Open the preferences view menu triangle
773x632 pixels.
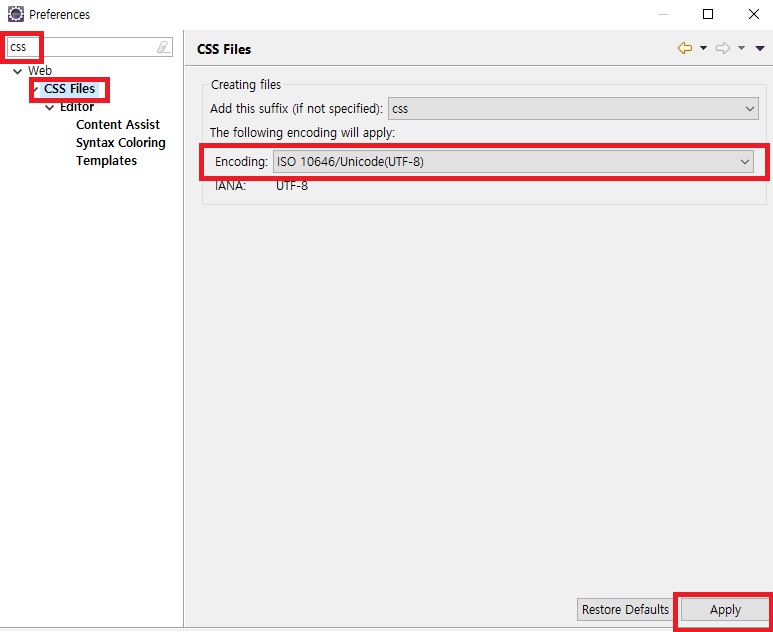click(760, 48)
